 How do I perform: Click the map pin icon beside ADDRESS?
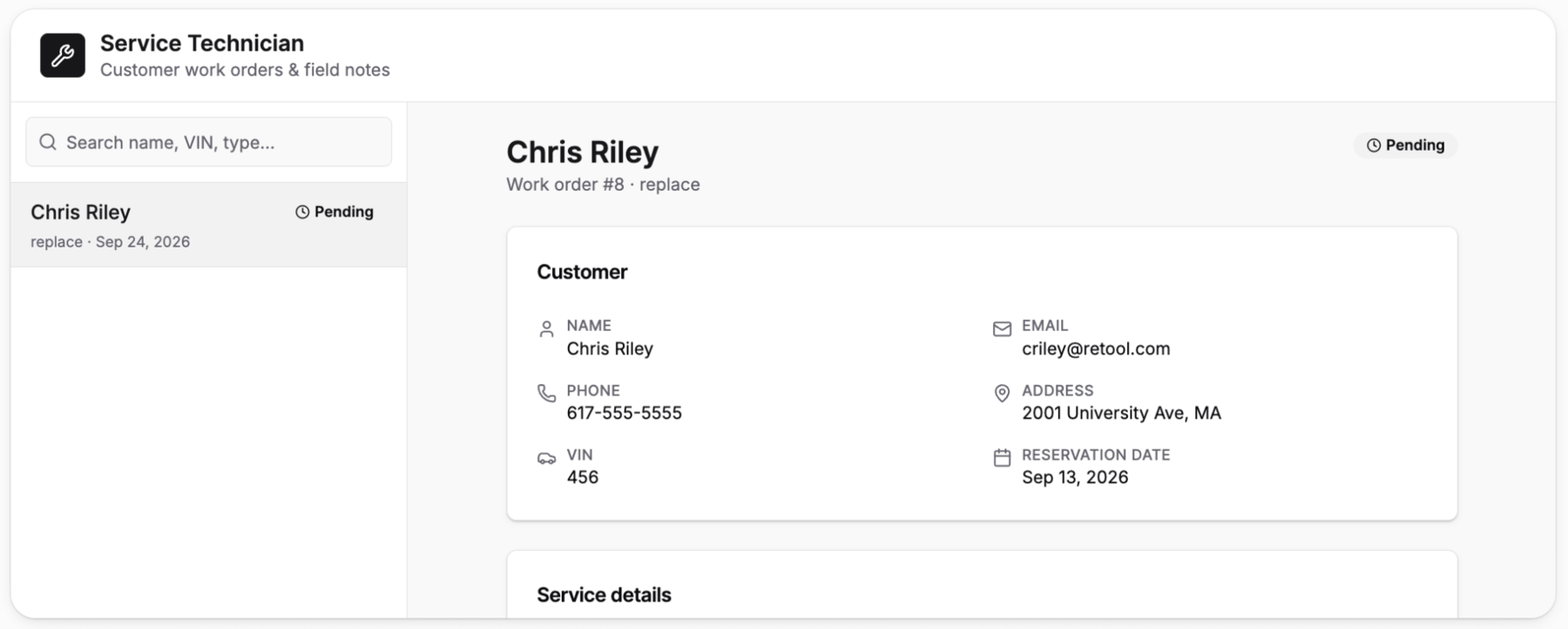tap(1002, 393)
